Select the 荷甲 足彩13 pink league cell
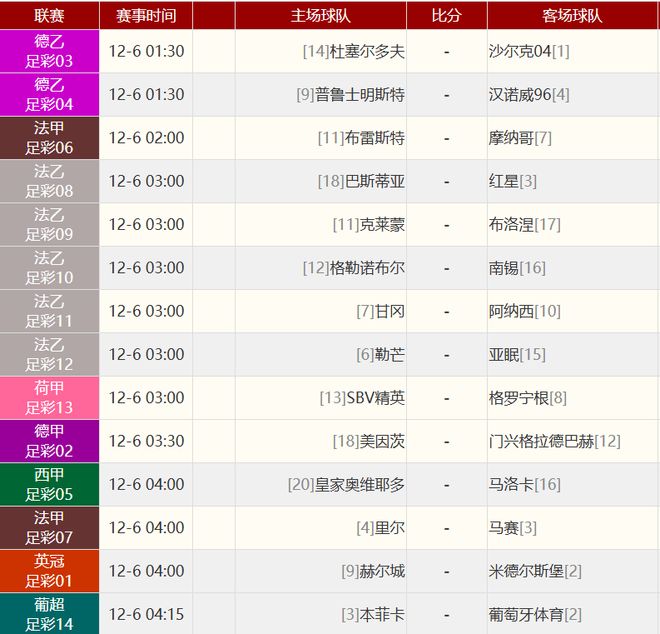This screenshot has width=660, height=634. pyautogui.click(x=49, y=398)
